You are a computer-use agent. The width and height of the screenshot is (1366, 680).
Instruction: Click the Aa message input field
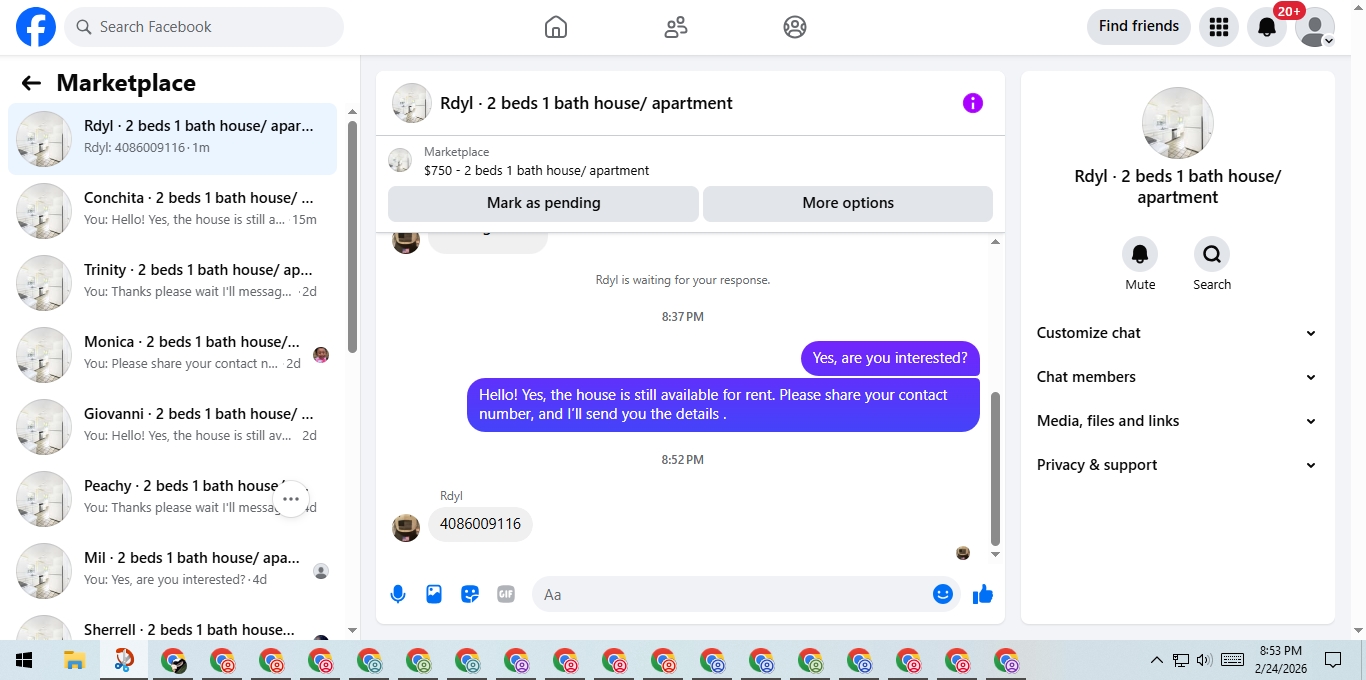pyautogui.click(x=735, y=594)
